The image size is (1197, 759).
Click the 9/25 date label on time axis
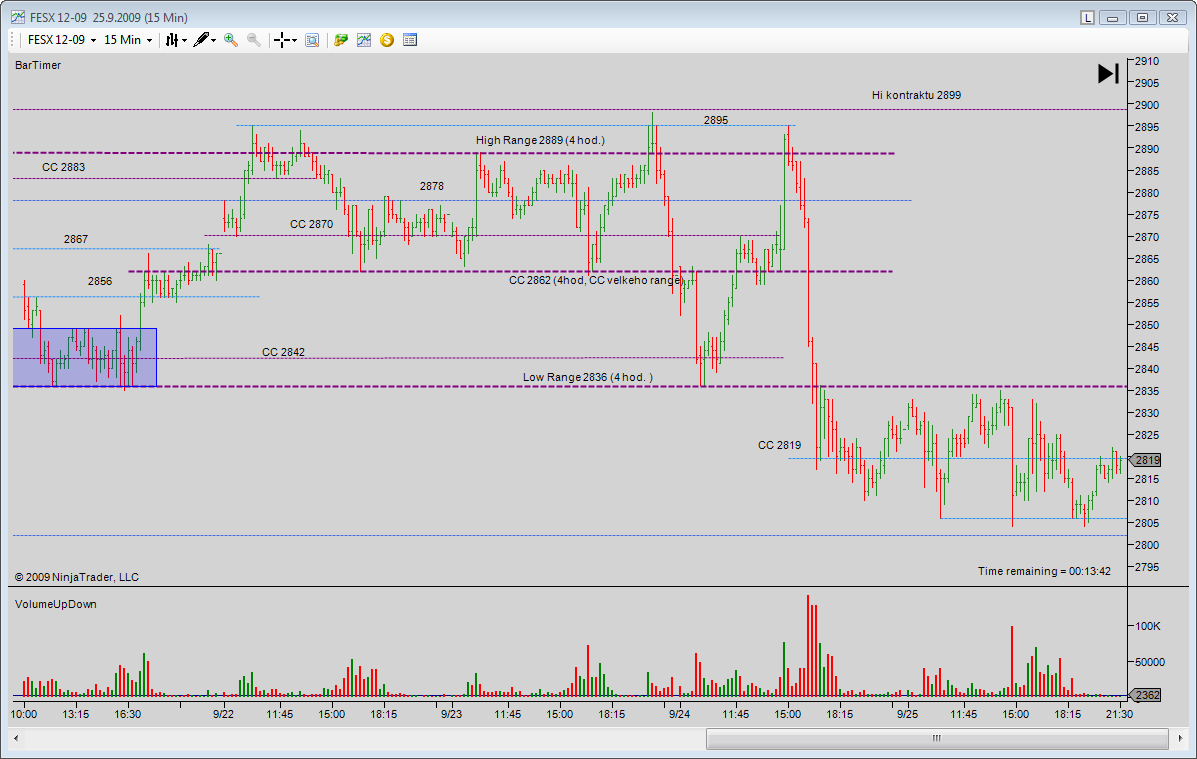pos(907,714)
